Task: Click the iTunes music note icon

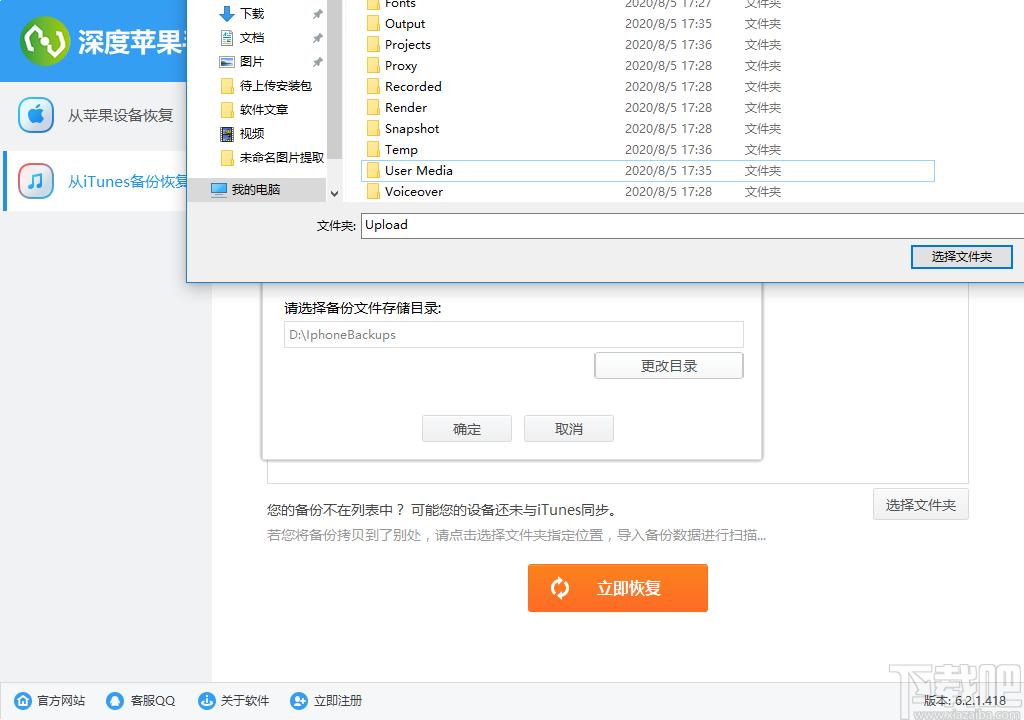Action: 36,181
